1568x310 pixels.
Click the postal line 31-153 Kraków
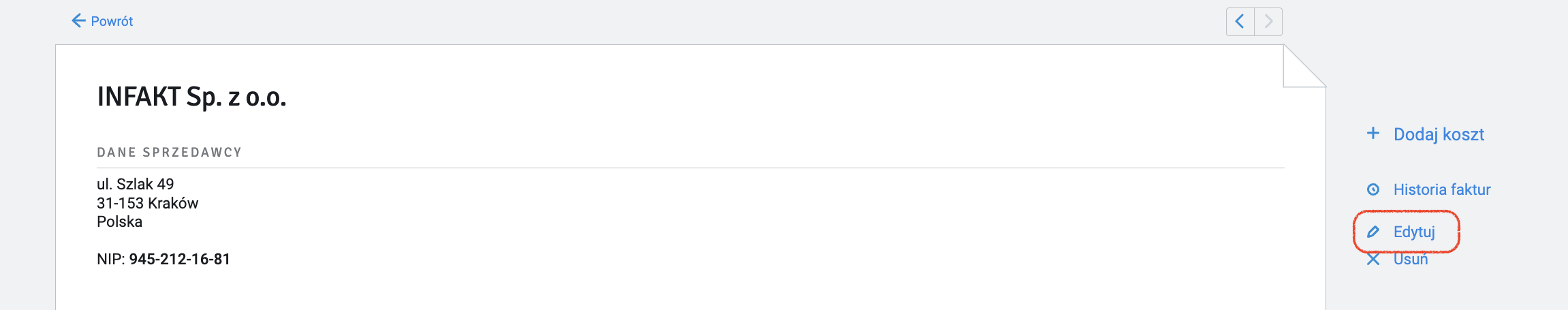(147, 203)
